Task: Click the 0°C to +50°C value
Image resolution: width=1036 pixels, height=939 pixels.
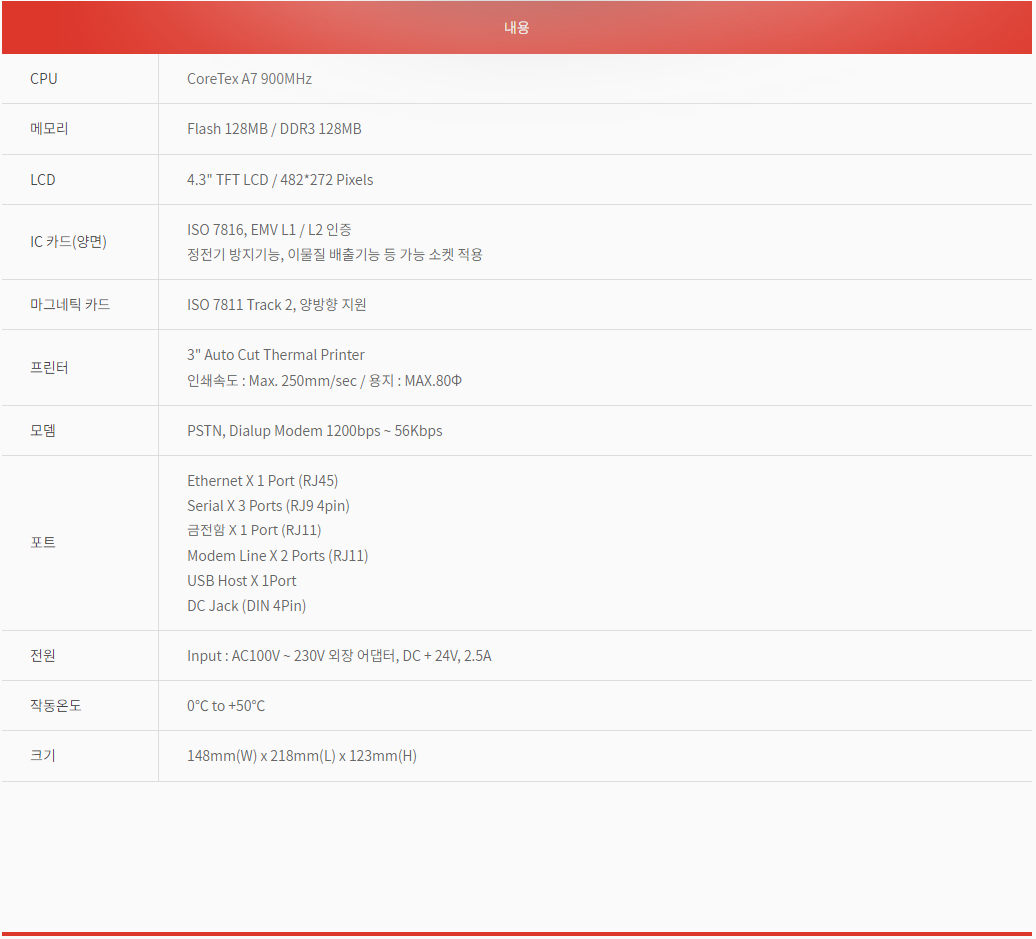Action: (x=226, y=706)
